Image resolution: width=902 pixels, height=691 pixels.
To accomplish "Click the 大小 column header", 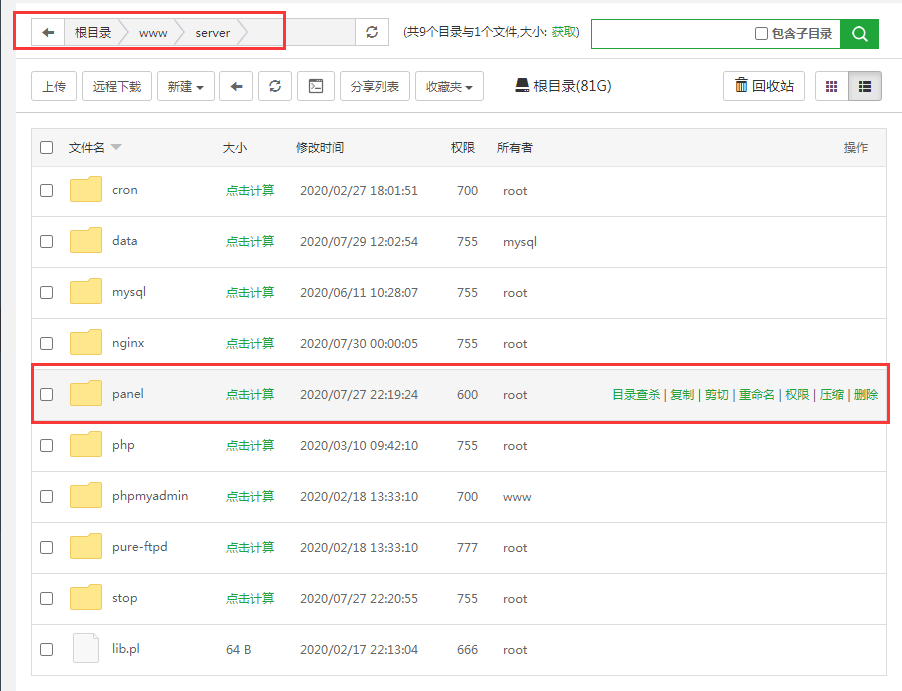I will tap(235, 148).
